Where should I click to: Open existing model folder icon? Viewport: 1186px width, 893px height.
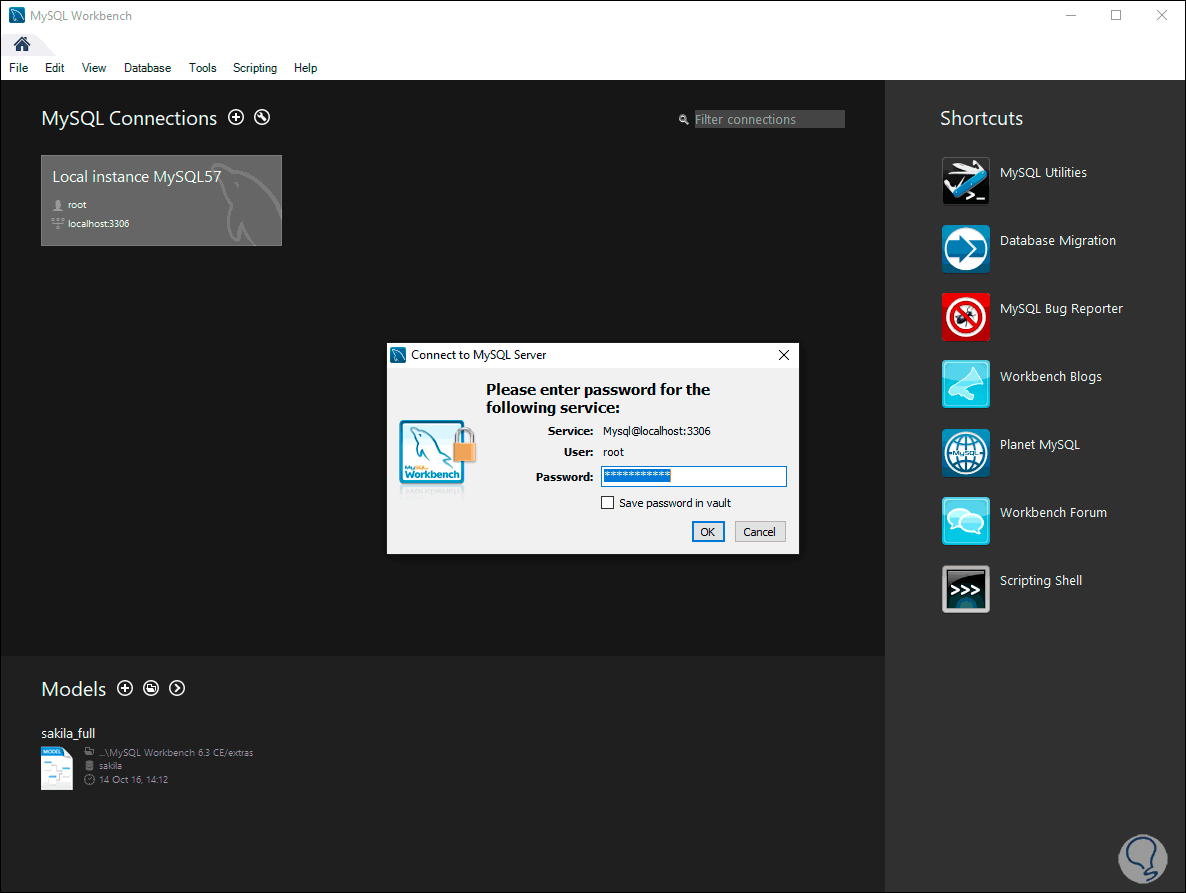tap(151, 688)
